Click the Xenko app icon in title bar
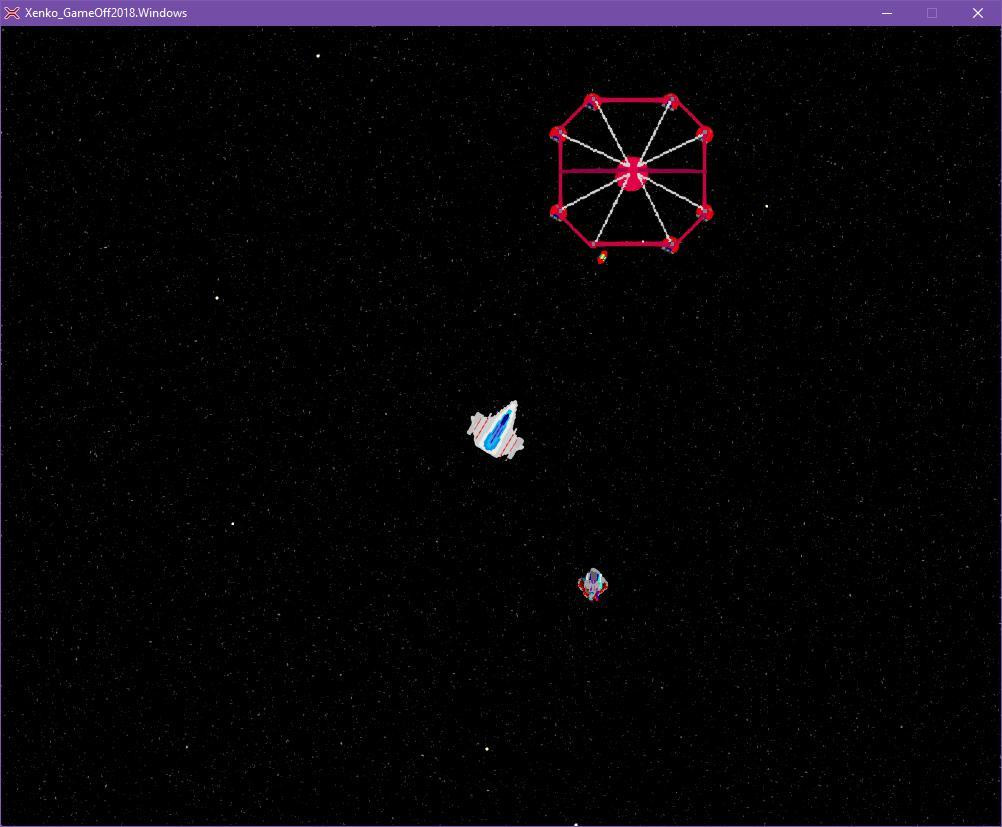 [12, 13]
